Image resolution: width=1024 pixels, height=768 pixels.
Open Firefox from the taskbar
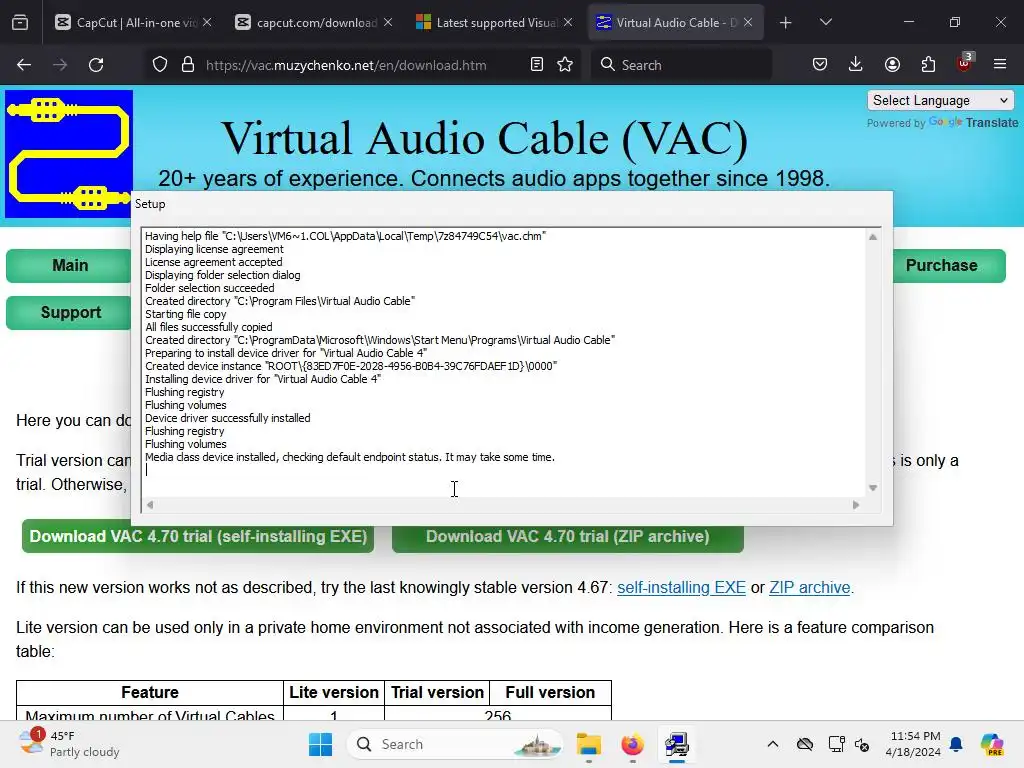(x=632, y=744)
